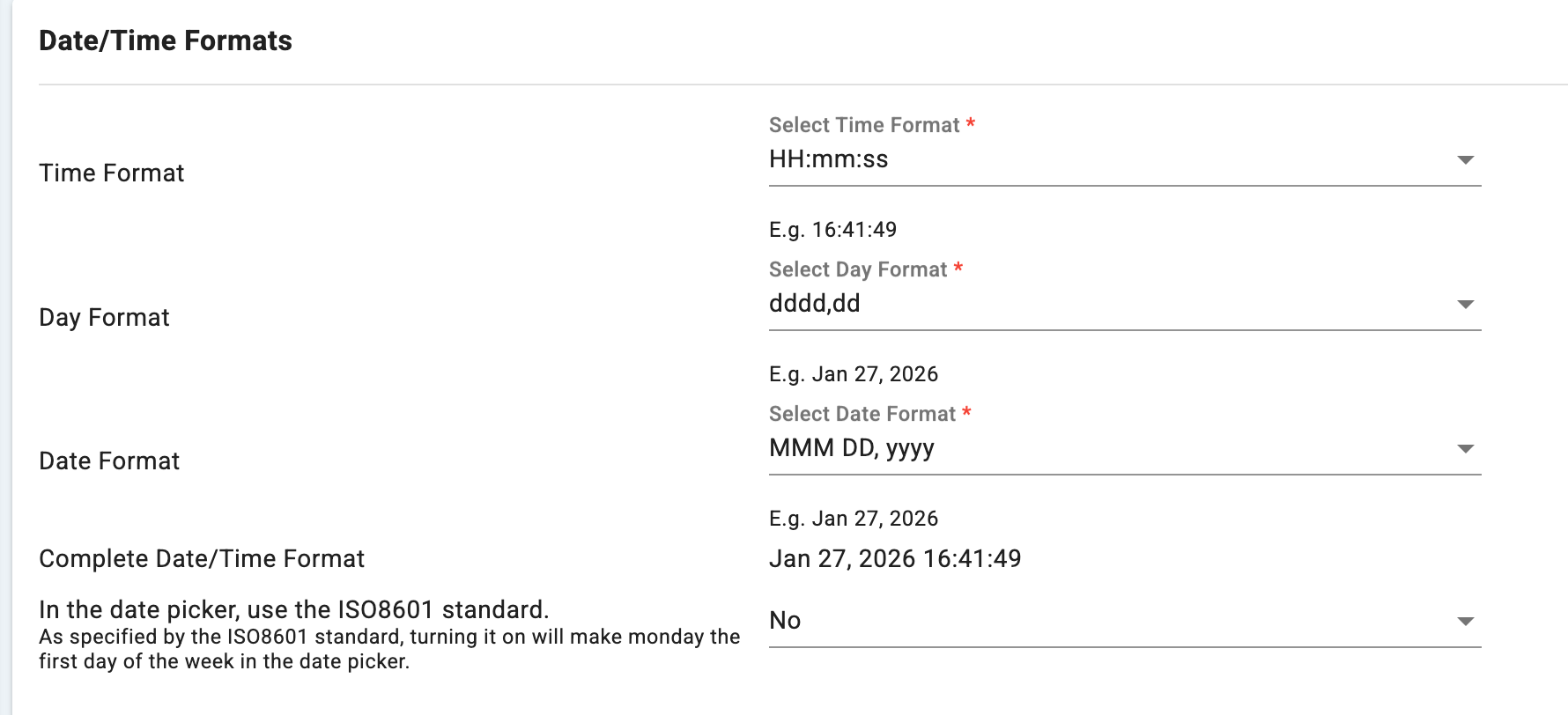Viewport: 1568px width, 715px height.
Task: Click the ISO8601 dropdown arrow
Action: 1465,622
